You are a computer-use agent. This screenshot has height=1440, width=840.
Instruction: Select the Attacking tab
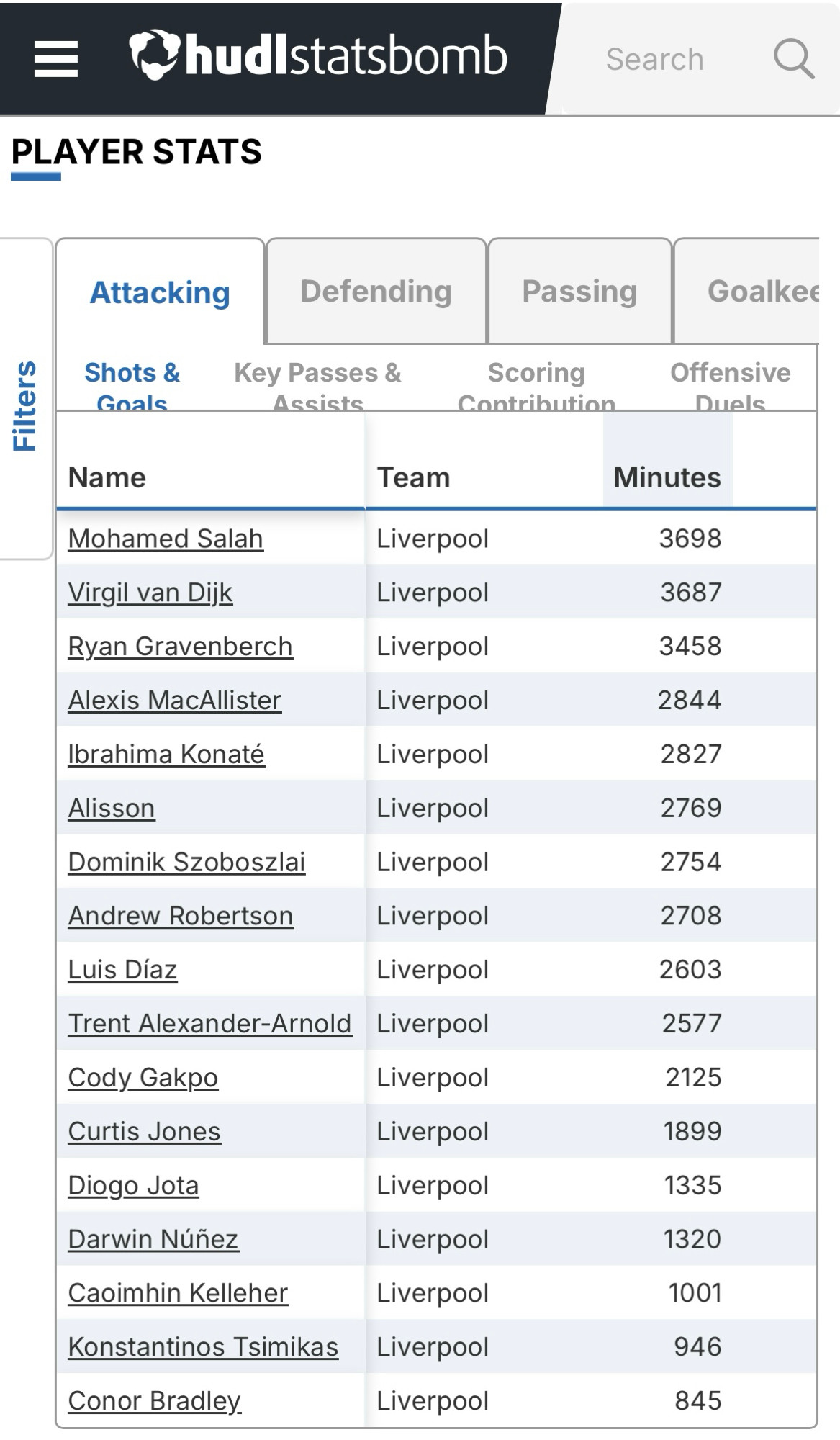pyautogui.click(x=160, y=292)
